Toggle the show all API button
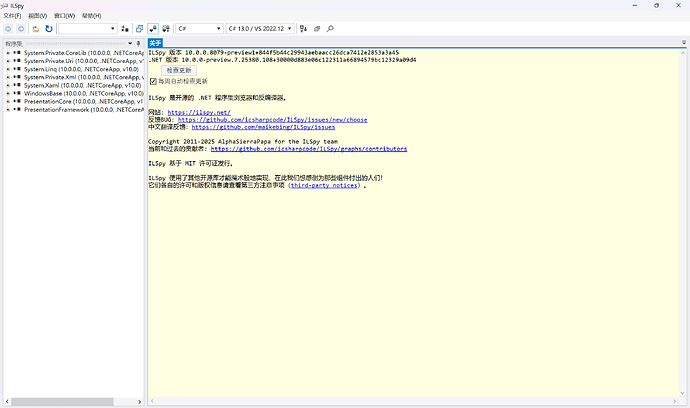This screenshot has width=690, height=408. coord(166,29)
